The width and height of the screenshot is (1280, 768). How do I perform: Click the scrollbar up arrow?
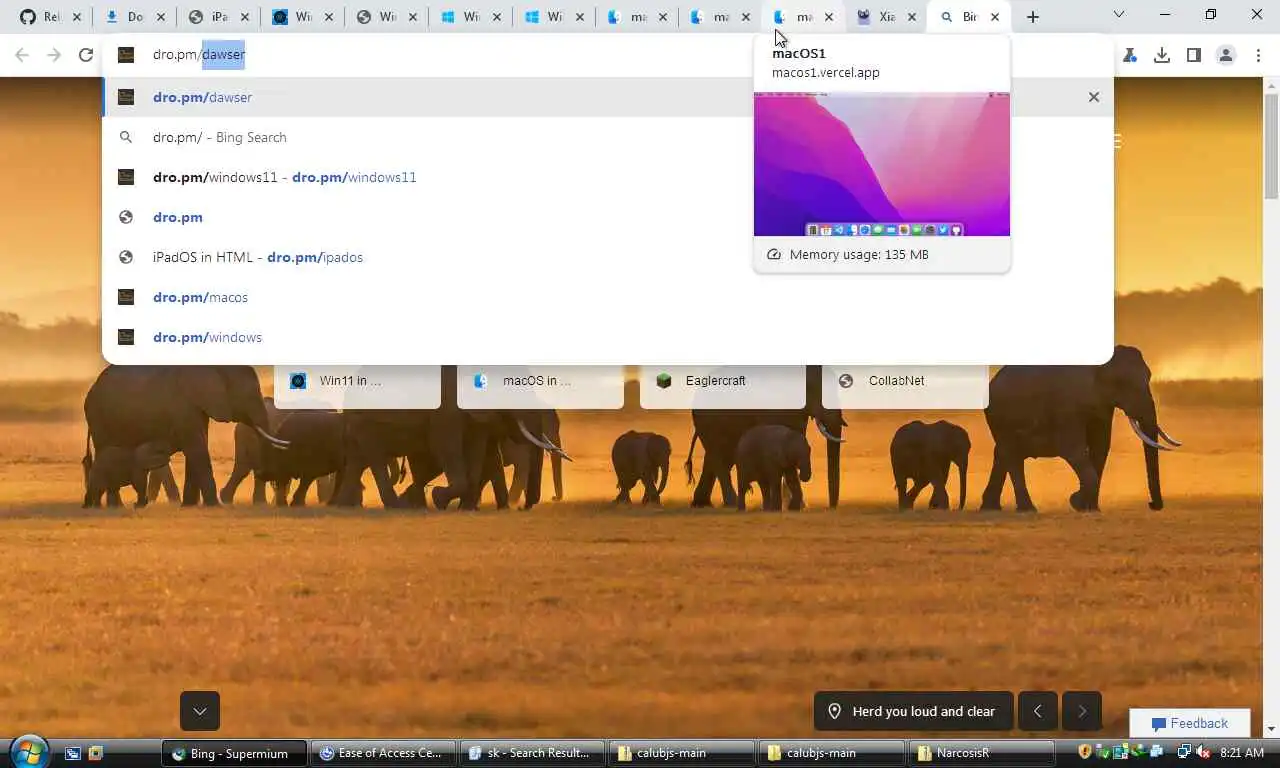click(x=1271, y=86)
